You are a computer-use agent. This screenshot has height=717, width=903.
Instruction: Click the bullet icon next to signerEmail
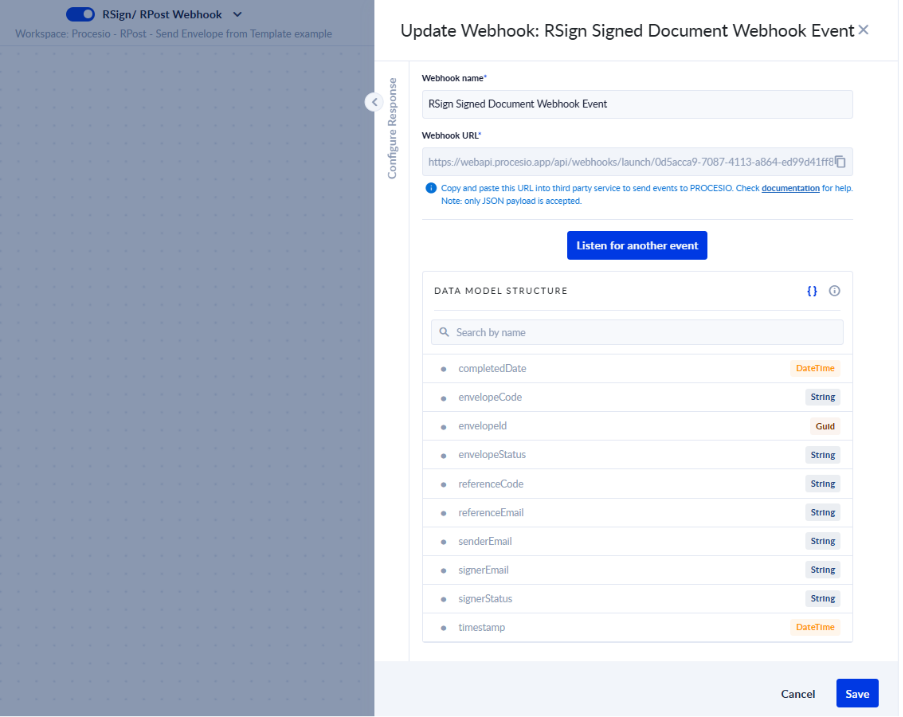[x=443, y=570]
